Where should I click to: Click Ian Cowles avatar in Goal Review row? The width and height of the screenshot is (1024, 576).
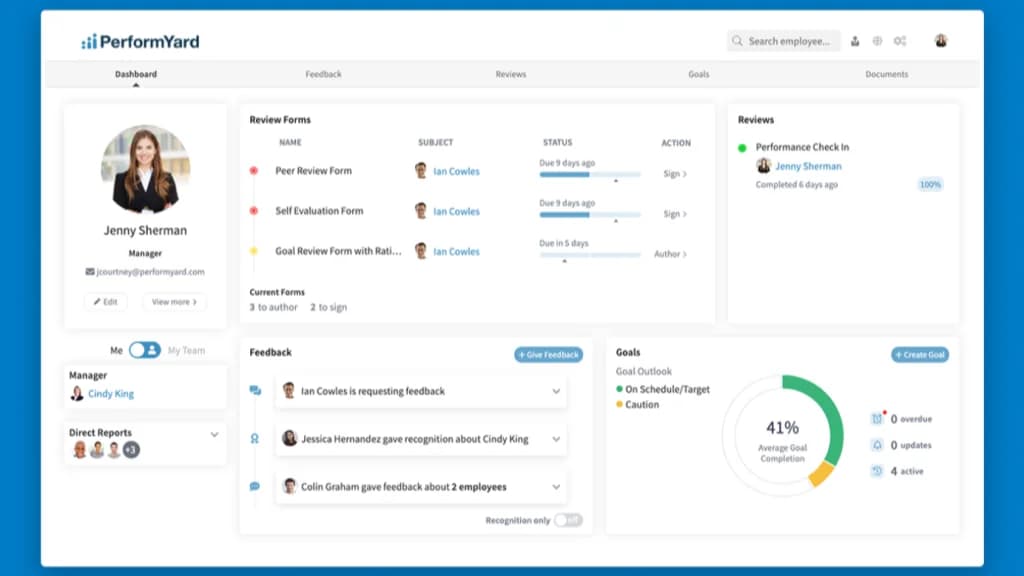pyautogui.click(x=421, y=251)
